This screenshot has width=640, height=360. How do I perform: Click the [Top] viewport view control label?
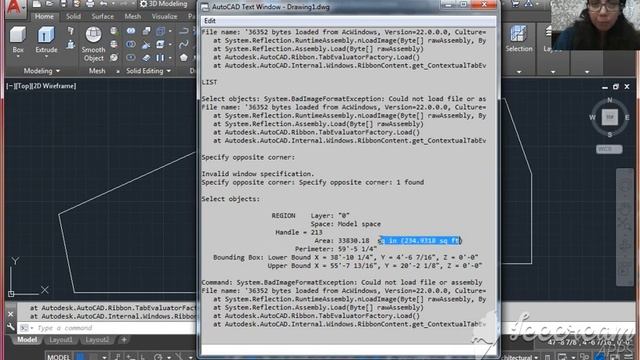coord(24,86)
